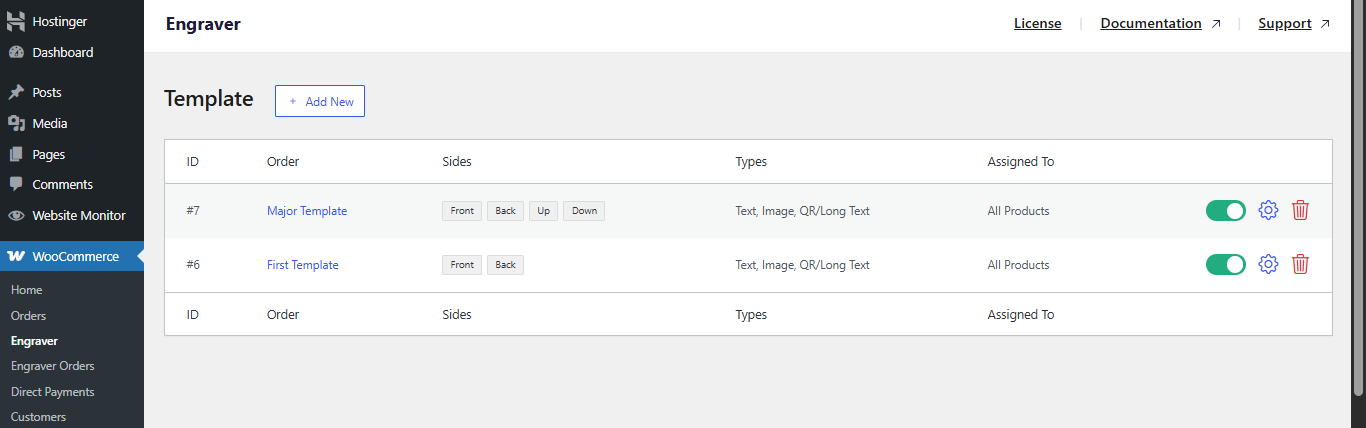Click the #6 ID cell
The width and height of the screenshot is (1366, 428).
[193, 265]
